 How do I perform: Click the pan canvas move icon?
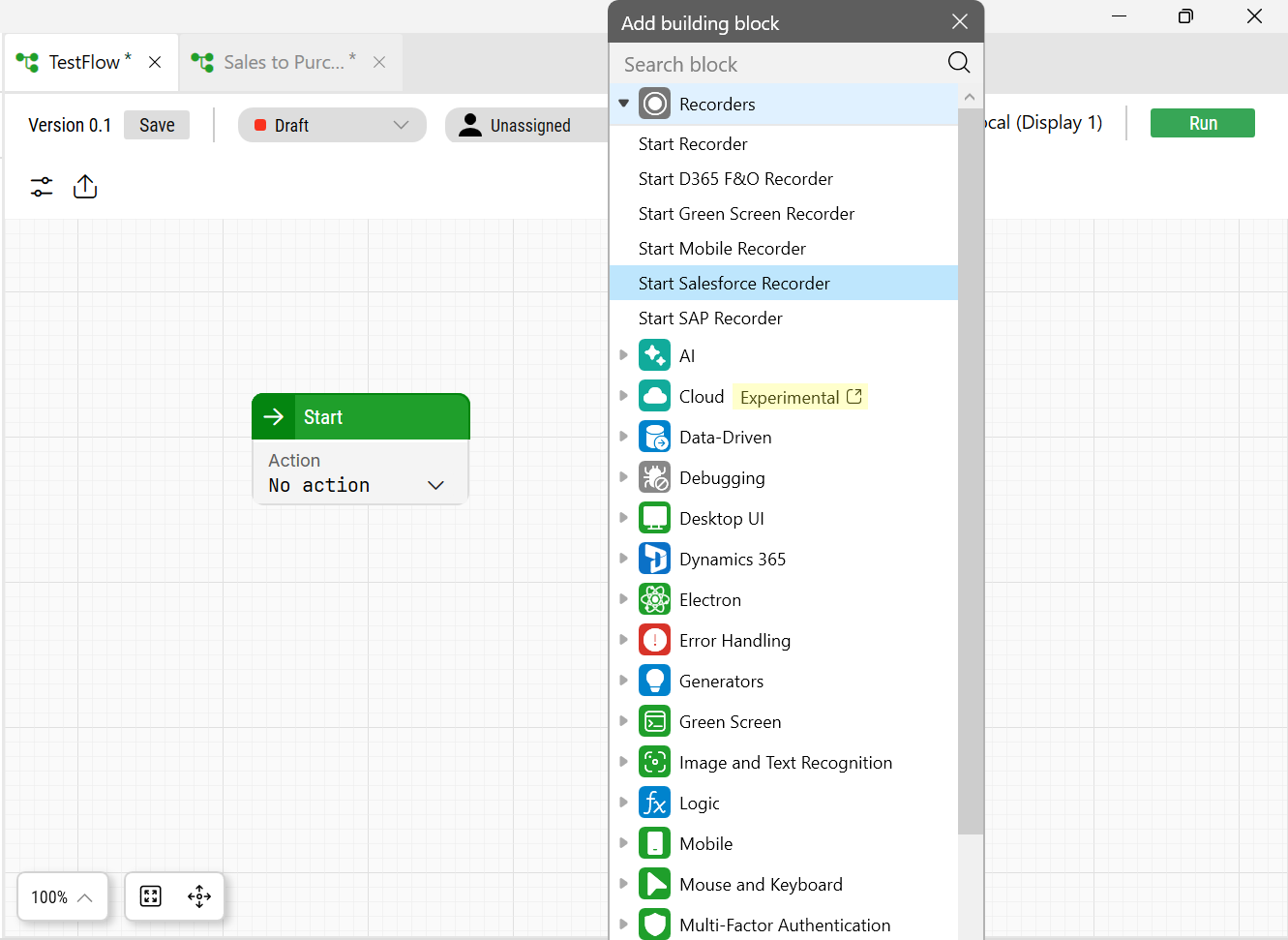tap(199, 896)
